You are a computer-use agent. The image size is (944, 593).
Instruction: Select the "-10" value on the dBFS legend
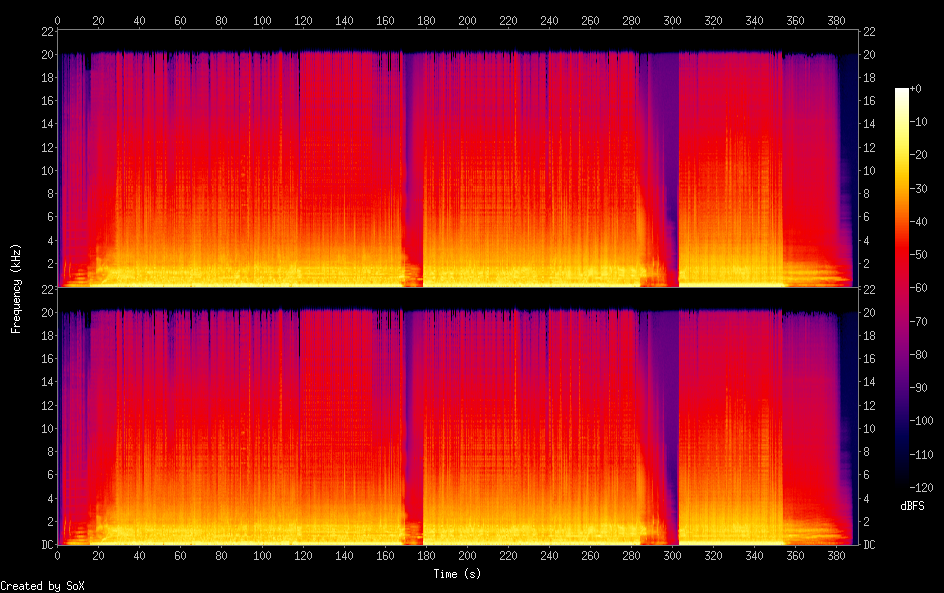point(919,122)
